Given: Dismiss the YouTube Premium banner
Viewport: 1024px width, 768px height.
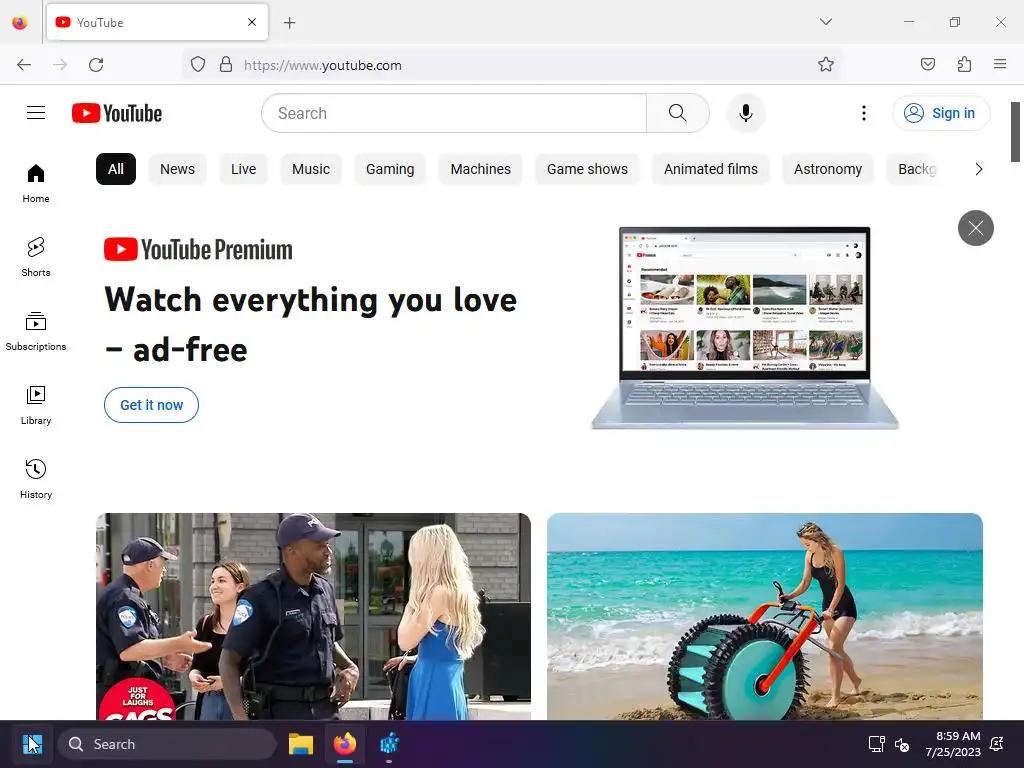Looking at the screenshot, I should click(976, 228).
